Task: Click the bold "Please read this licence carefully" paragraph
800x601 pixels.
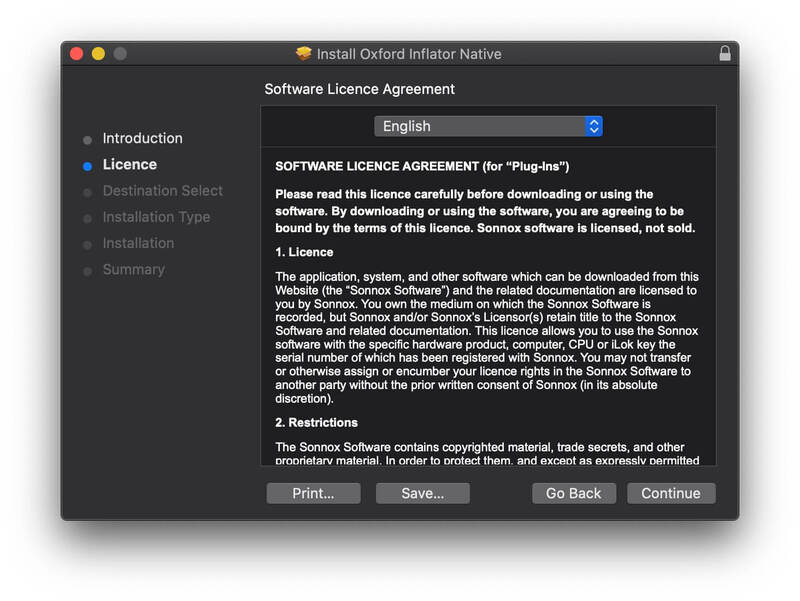Action: pos(485,211)
